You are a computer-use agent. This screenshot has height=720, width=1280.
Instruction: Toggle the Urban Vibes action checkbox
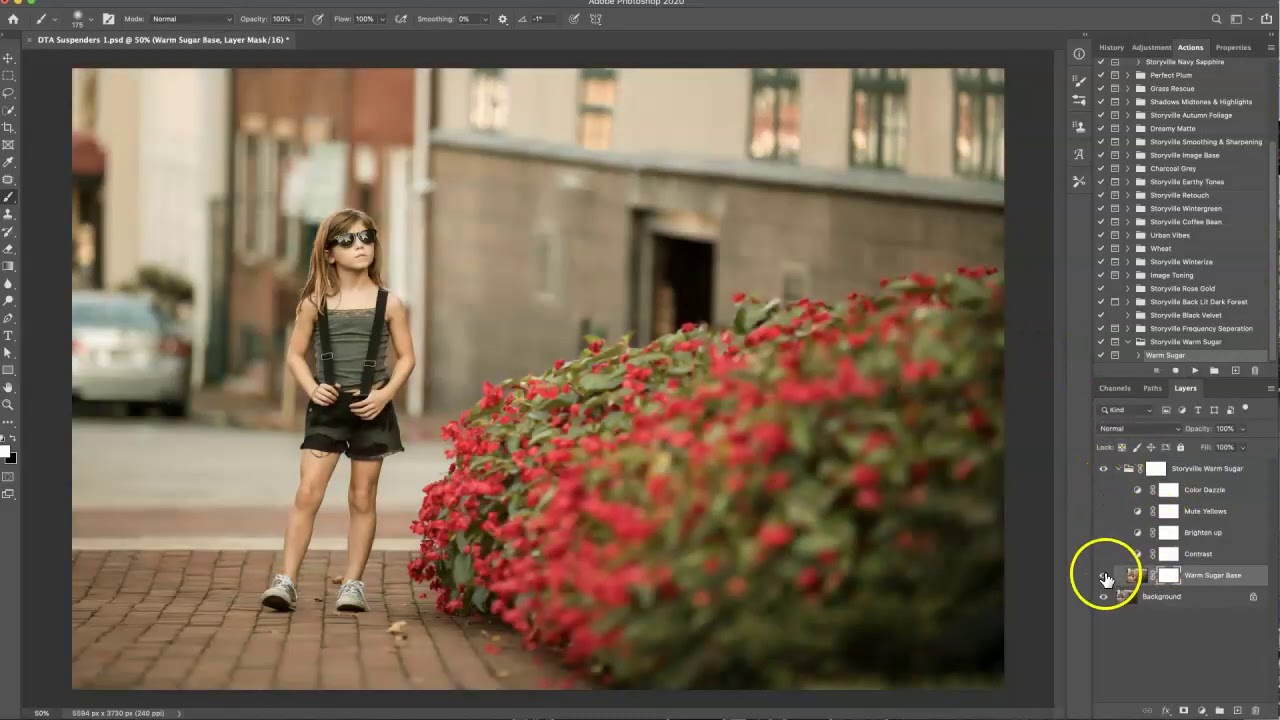pos(1101,235)
